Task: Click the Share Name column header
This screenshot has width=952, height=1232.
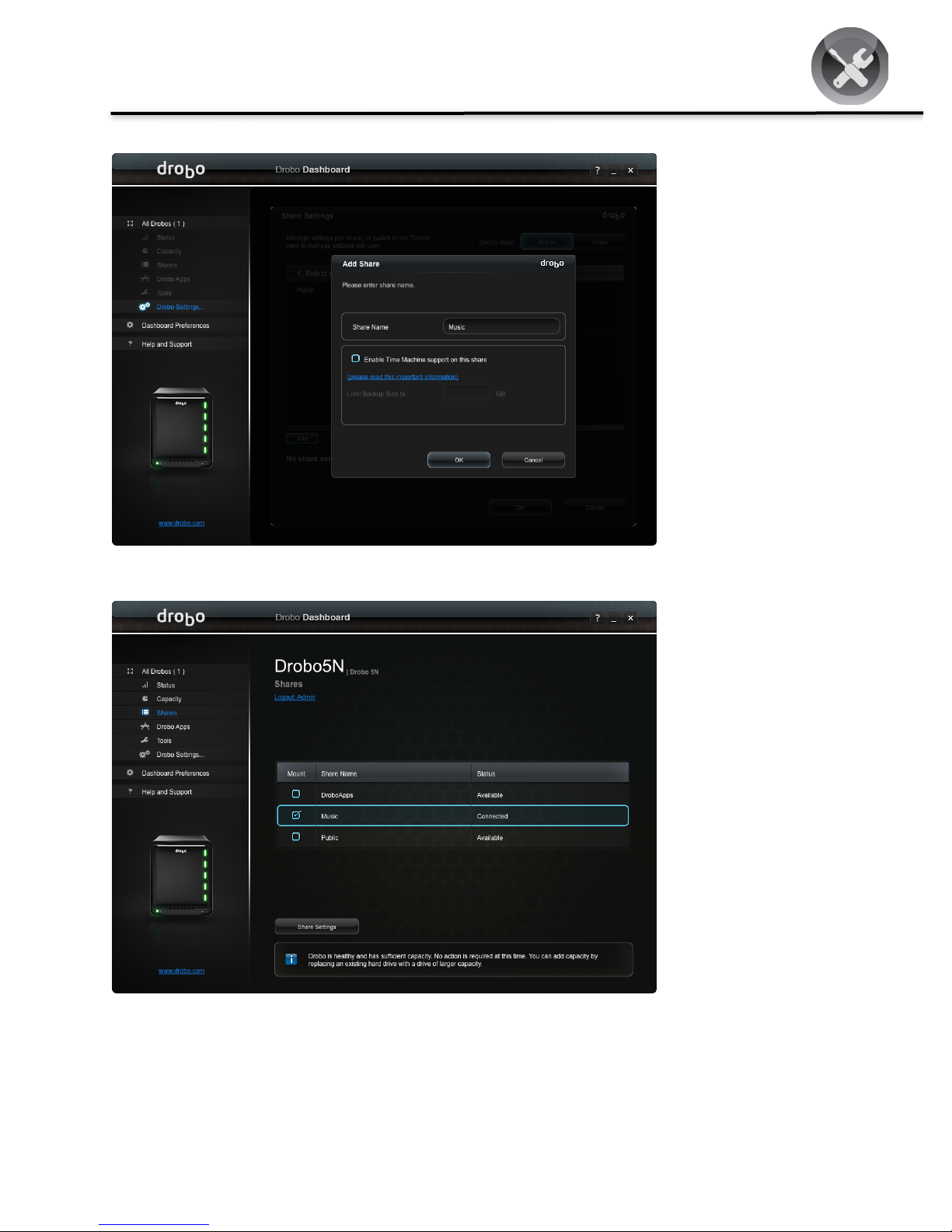Action: [393, 773]
